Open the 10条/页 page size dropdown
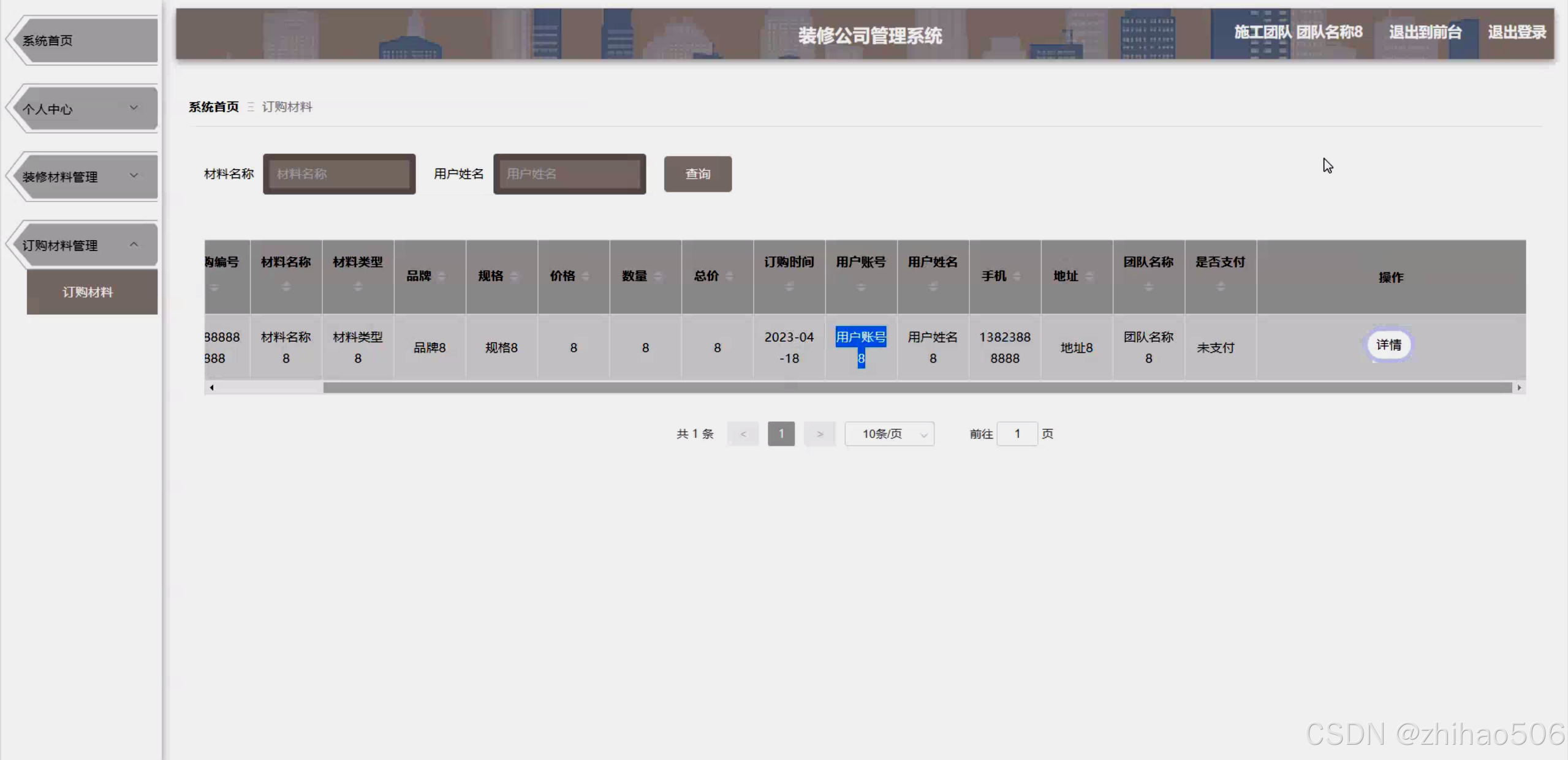This screenshot has width=1568, height=760. (x=889, y=434)
